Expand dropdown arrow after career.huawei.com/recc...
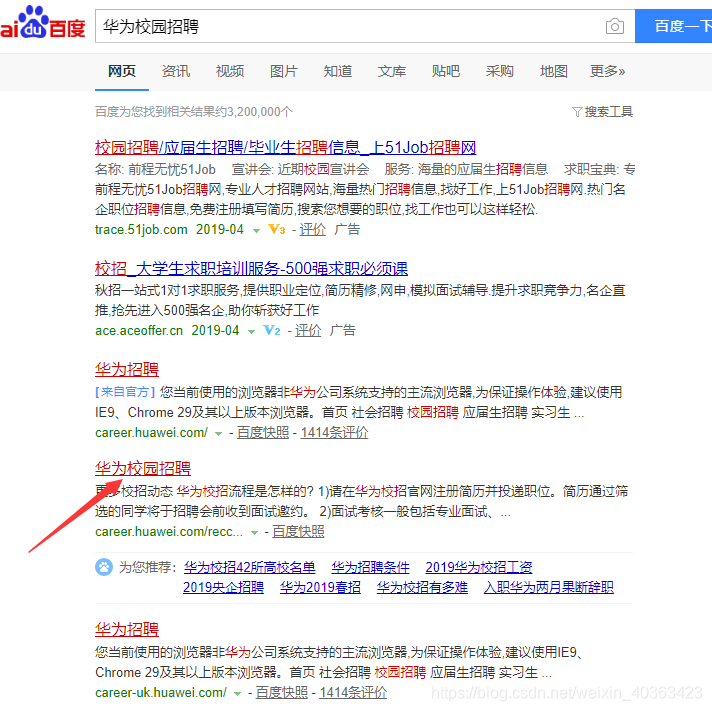The width and height of the screenshot is (712, 711). click(254, 533)
